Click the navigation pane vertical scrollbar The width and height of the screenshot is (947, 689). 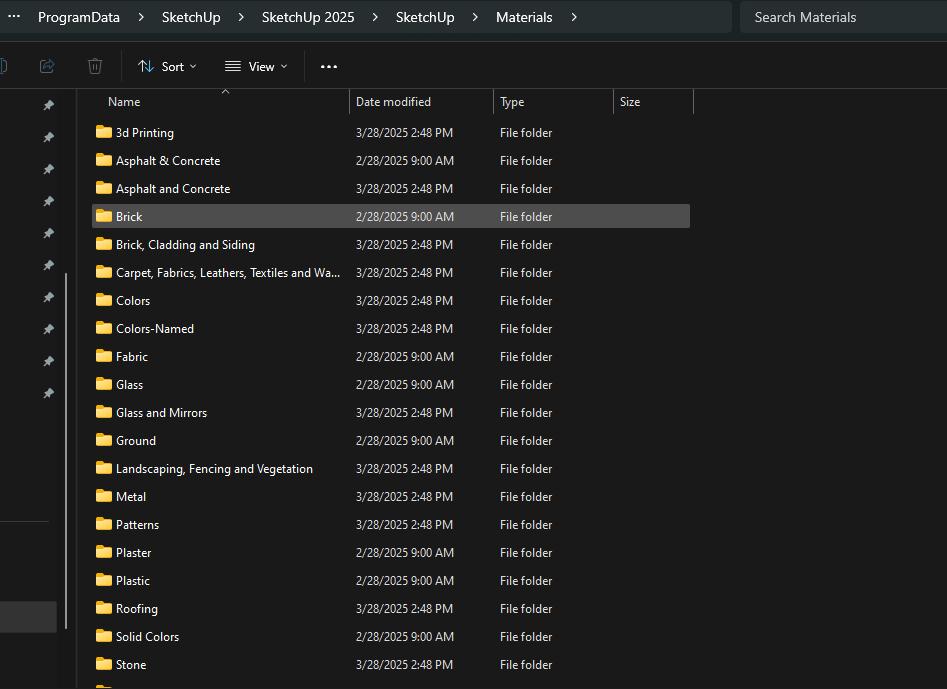[x=66, y=450]
